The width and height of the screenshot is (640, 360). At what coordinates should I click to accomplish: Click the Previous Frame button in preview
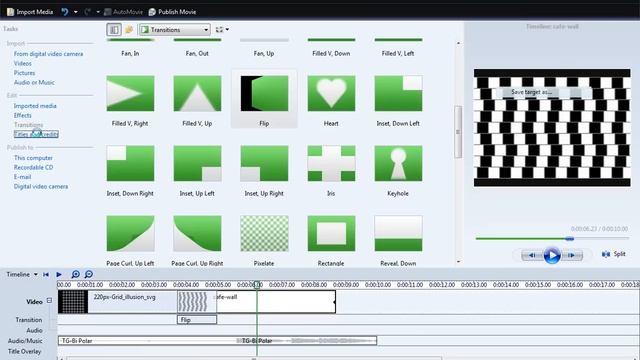pos(532,256)
